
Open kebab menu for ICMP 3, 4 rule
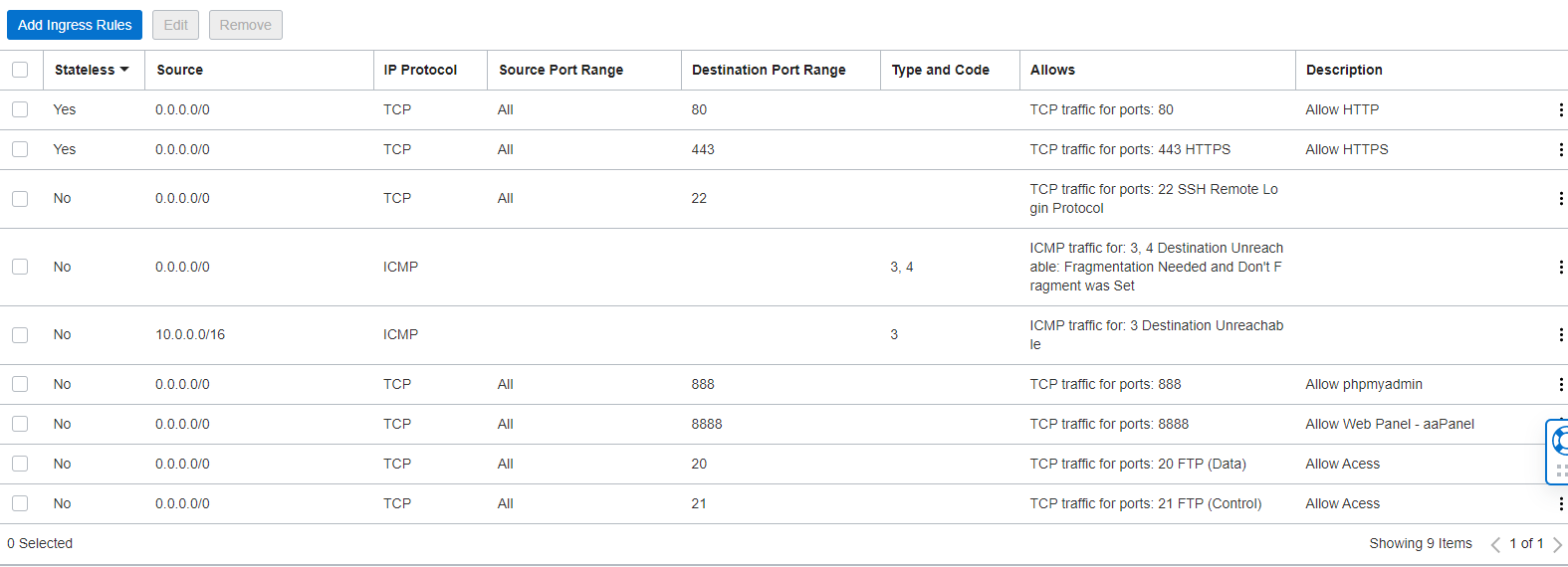coord(1560,267)
